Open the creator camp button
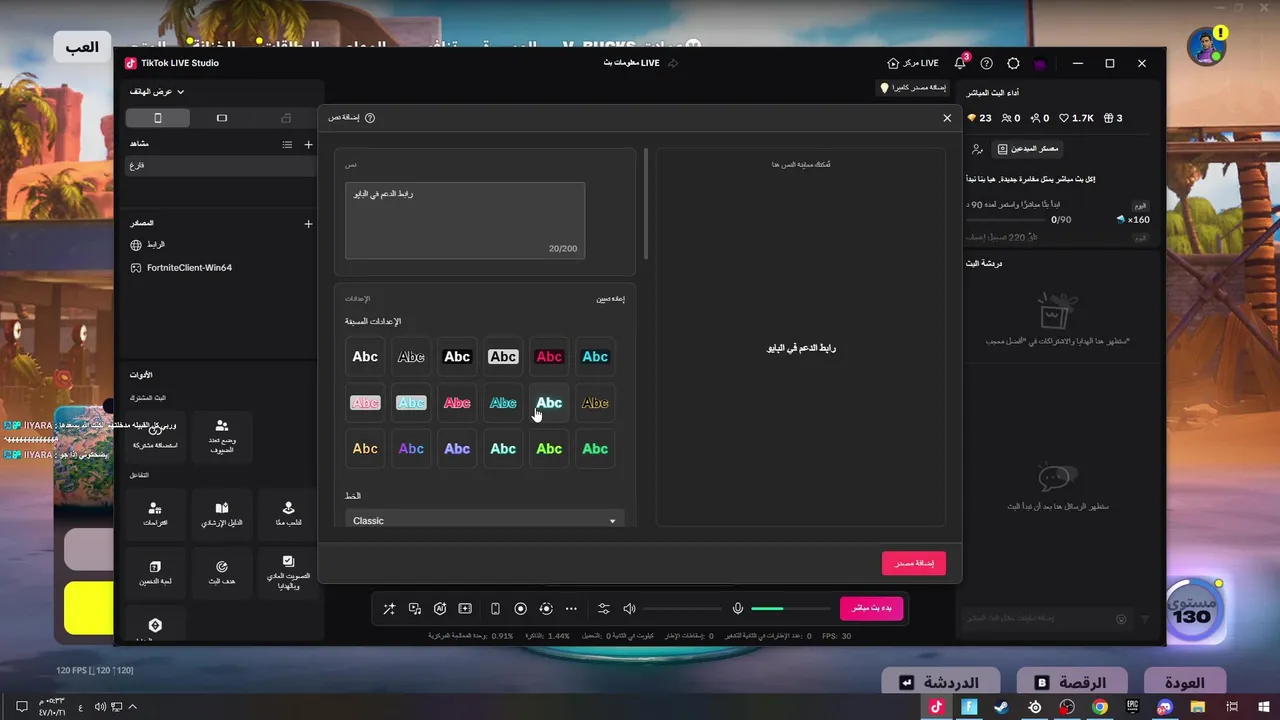 (1028, 148)
